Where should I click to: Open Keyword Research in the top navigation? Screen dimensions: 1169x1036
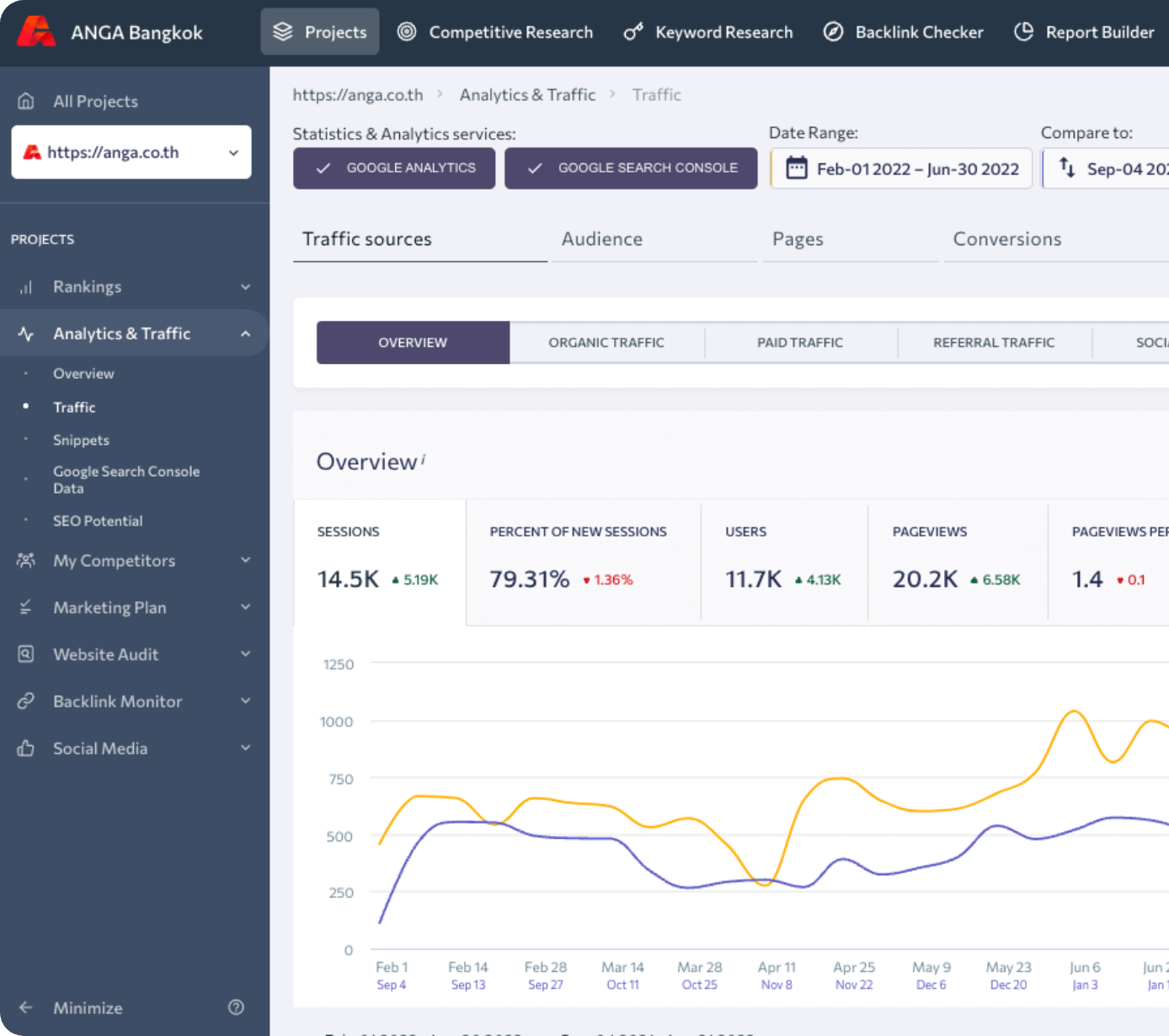click(708, 32)
